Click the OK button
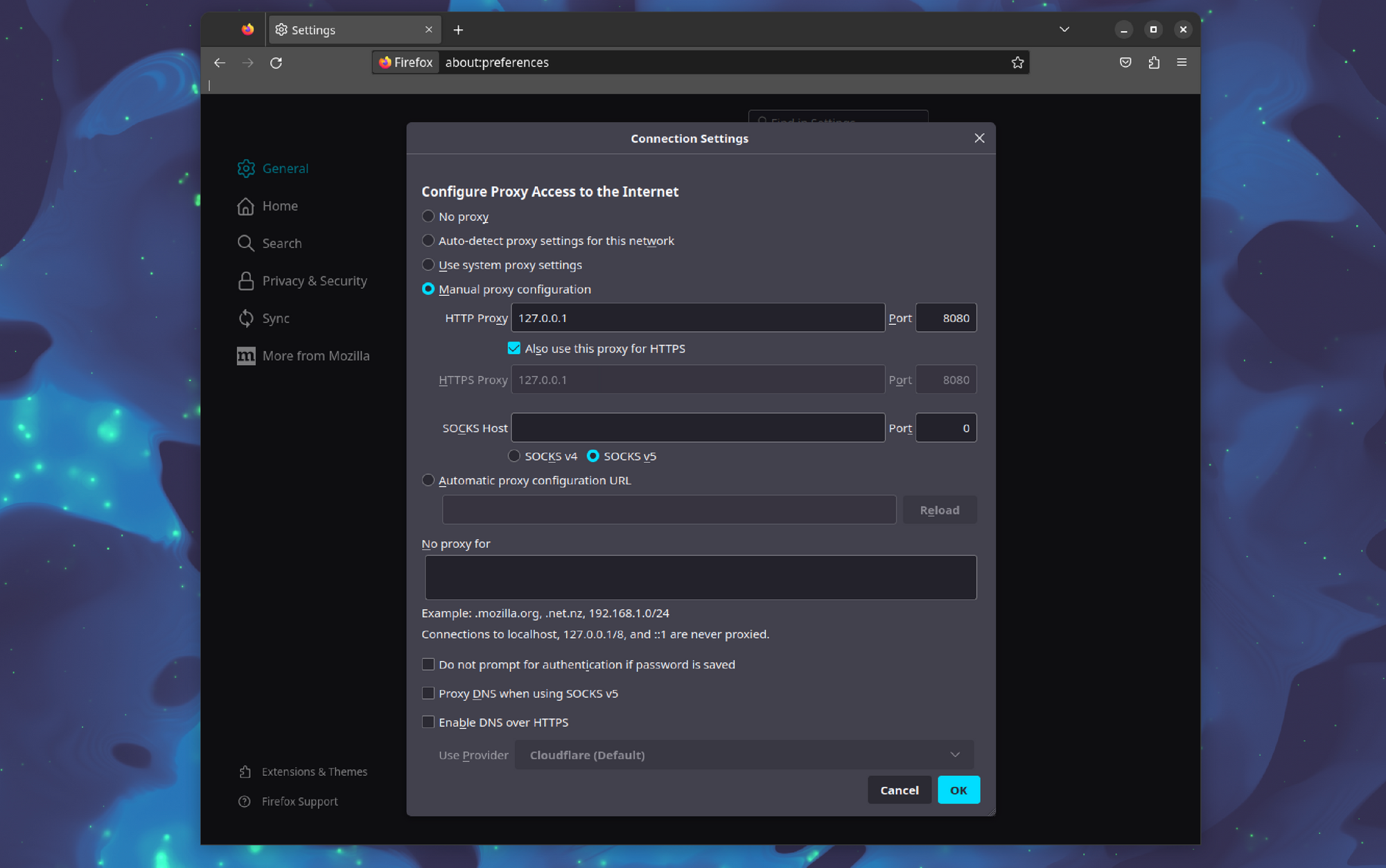Image resolution: width=1386 pixels, height=868 pixels. 957,790
